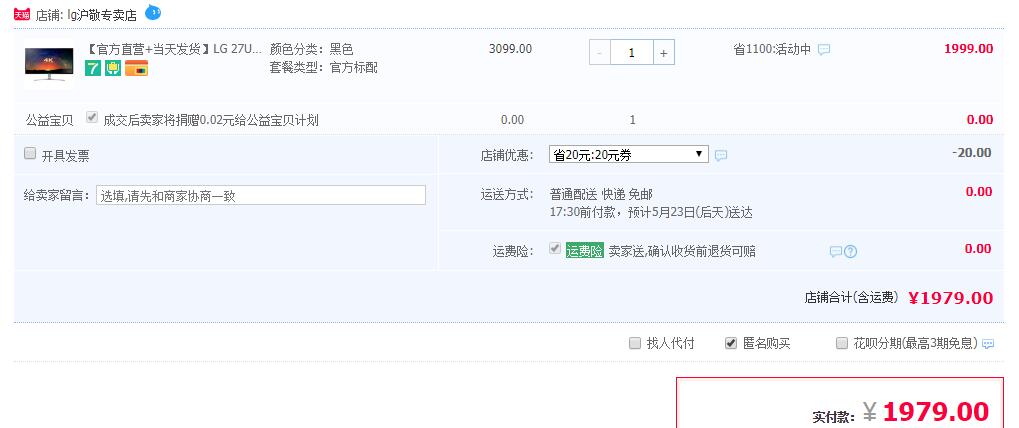Viewport: 1019px width, 428px height.
Task: Open the LG 27U product title link
Action: click(174, 49)
